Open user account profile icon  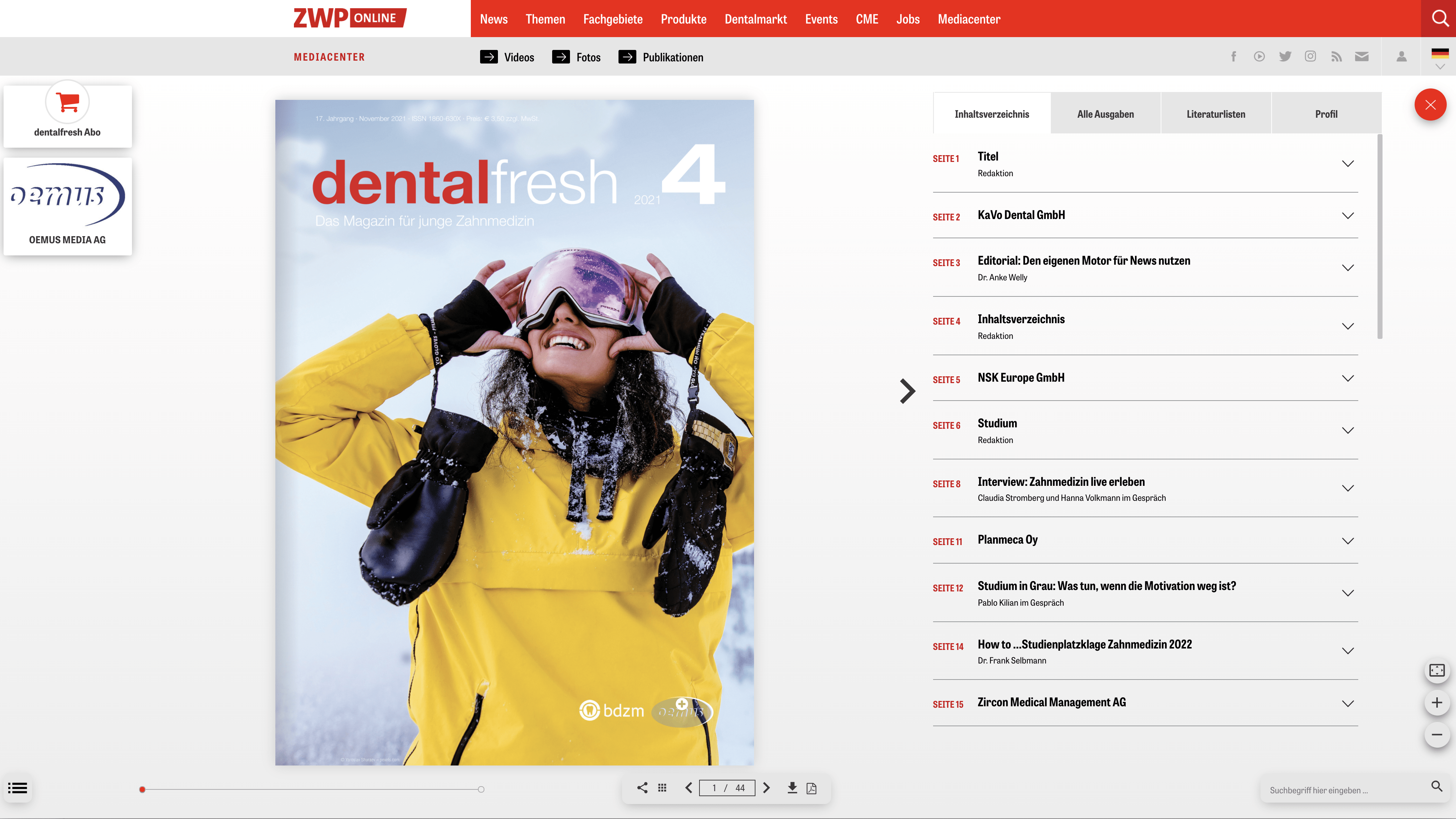(1401, 56)
